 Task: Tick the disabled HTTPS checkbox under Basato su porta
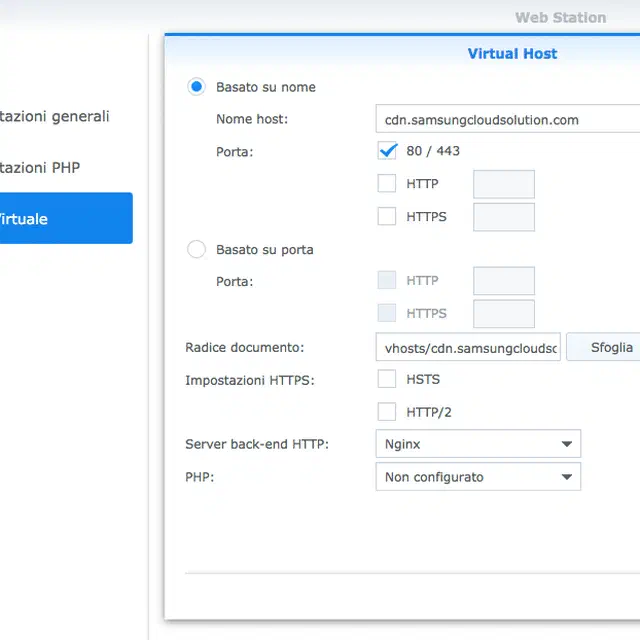(387, 313)
